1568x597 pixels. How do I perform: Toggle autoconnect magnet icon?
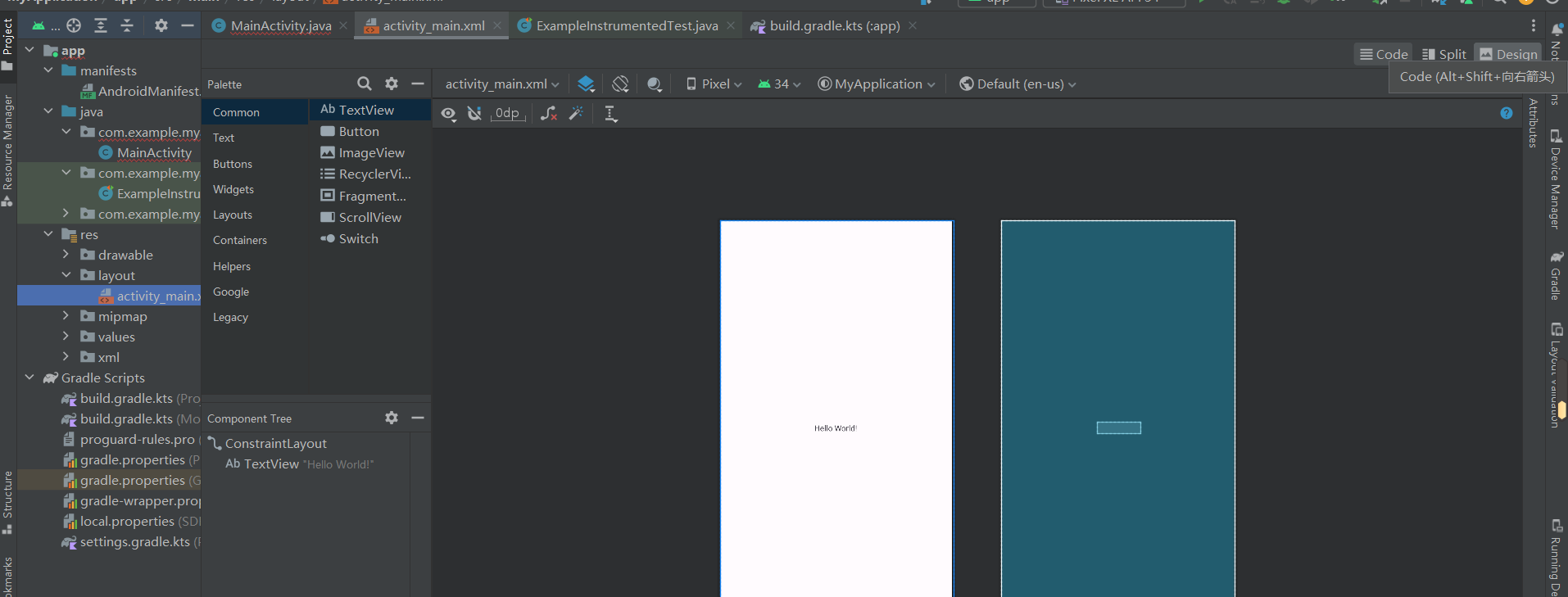(474, 114)
